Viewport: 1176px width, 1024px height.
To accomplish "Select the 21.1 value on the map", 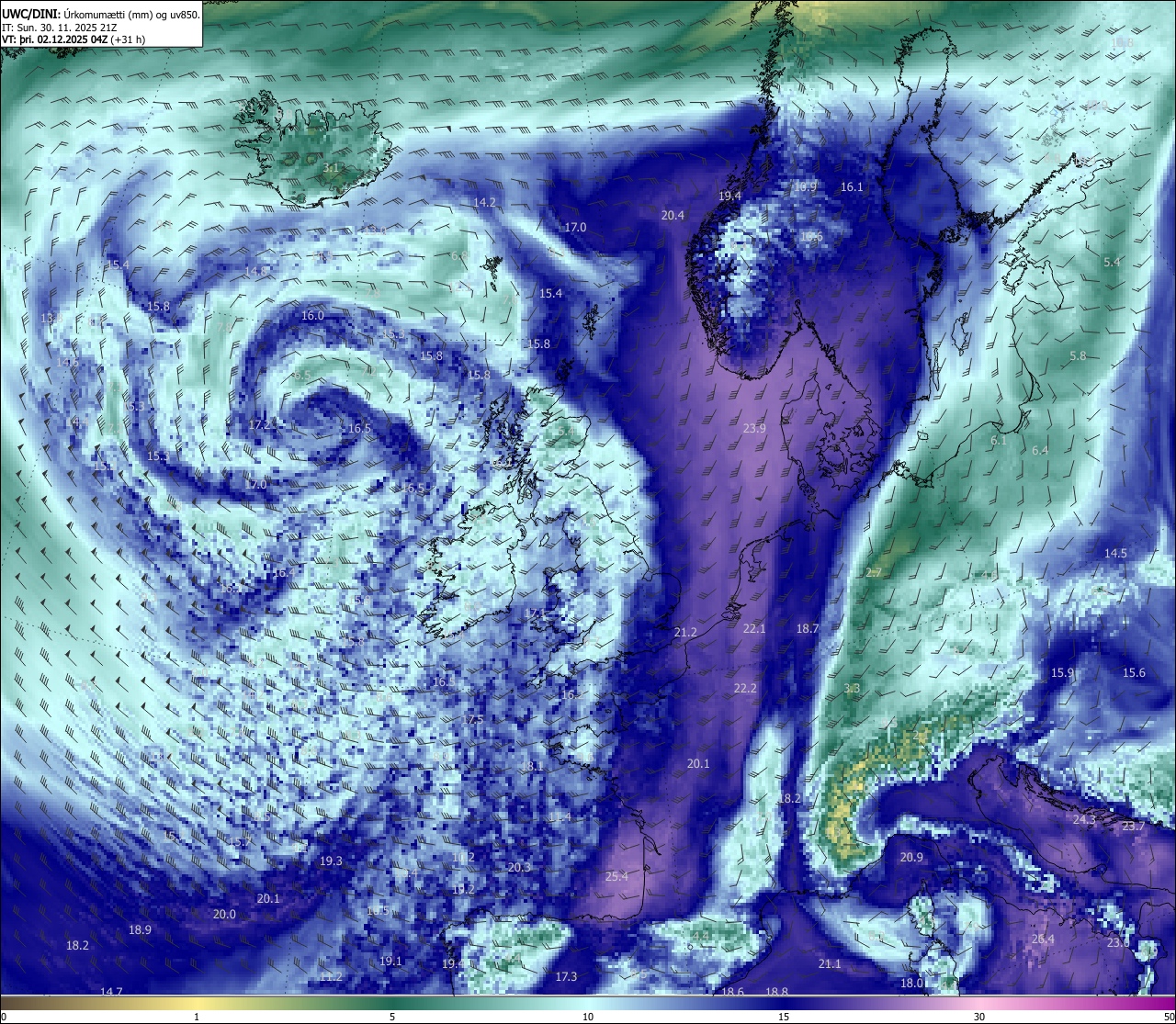I will point(830,964).
